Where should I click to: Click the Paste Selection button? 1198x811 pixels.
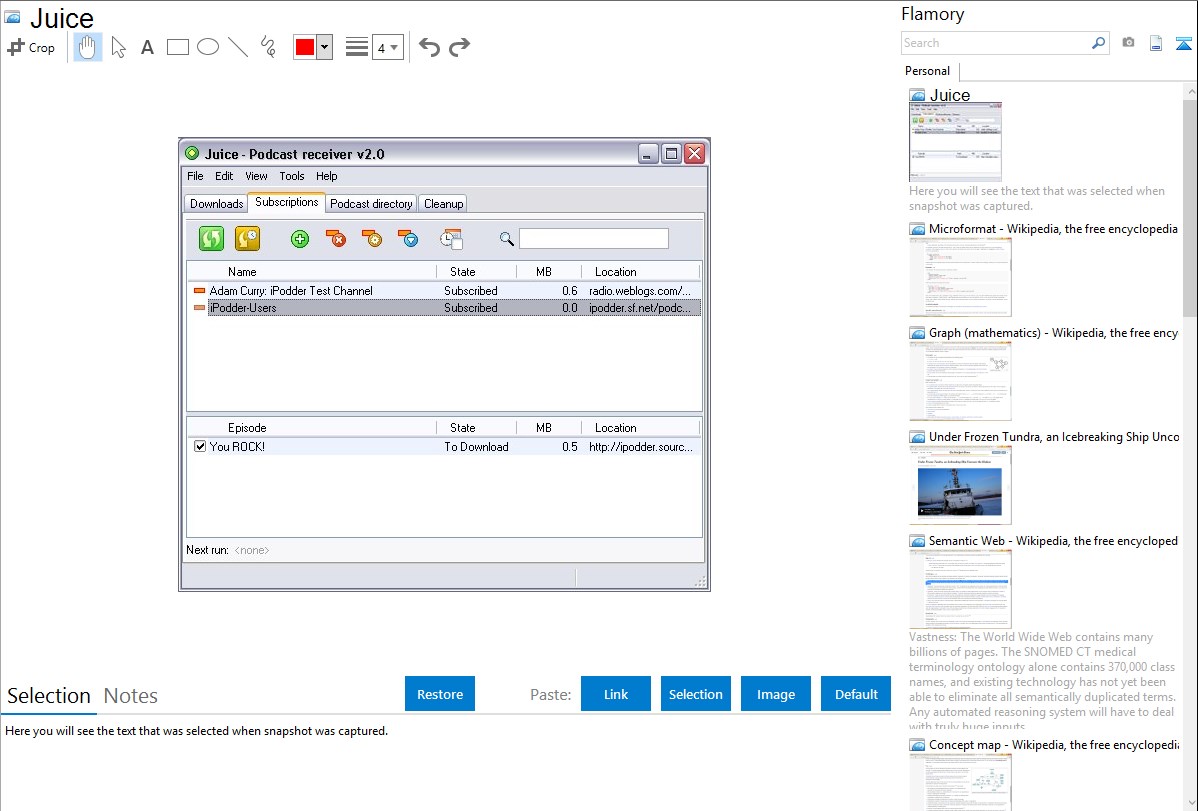[x=695, y=694]
